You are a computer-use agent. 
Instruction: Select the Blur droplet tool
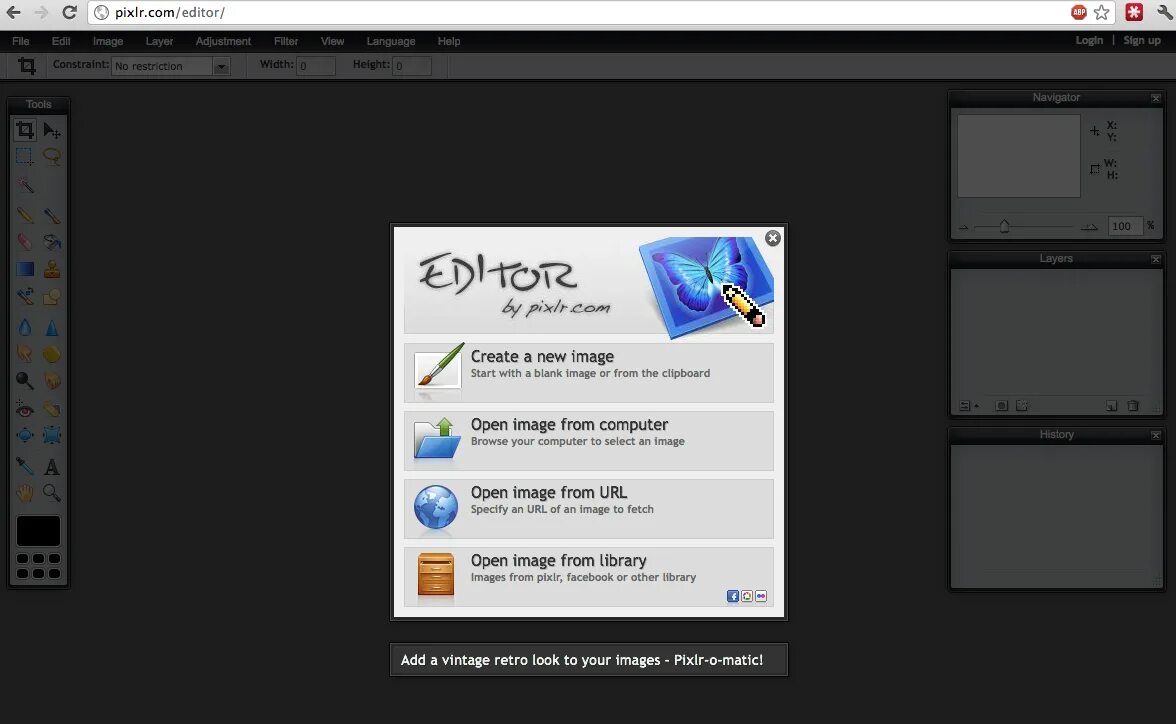pyautogui.click(x=25, y=328)
